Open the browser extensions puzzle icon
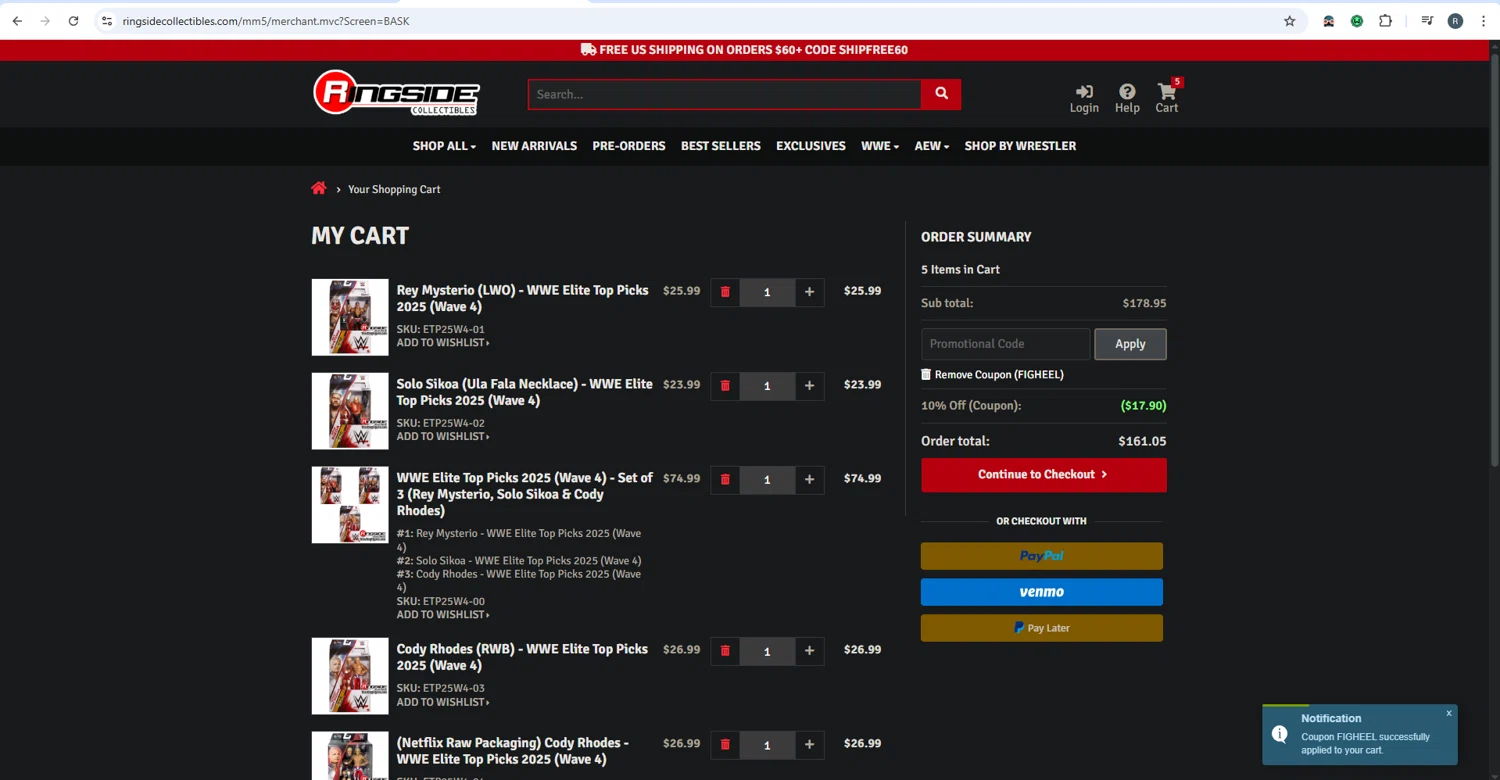This screenshot has height=780, width=1500. [1385, 21]
